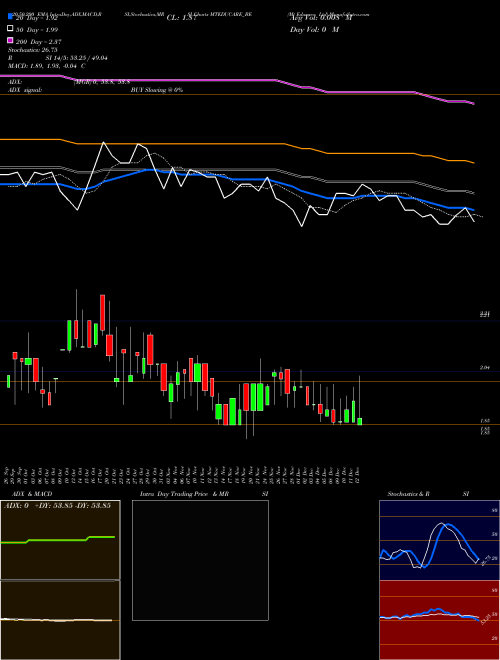Image resolution: width=500 pixels, height=660 pixels.
Task: Click the 'Stochastics: 26.73' readout
Action: tap(32, 50)
